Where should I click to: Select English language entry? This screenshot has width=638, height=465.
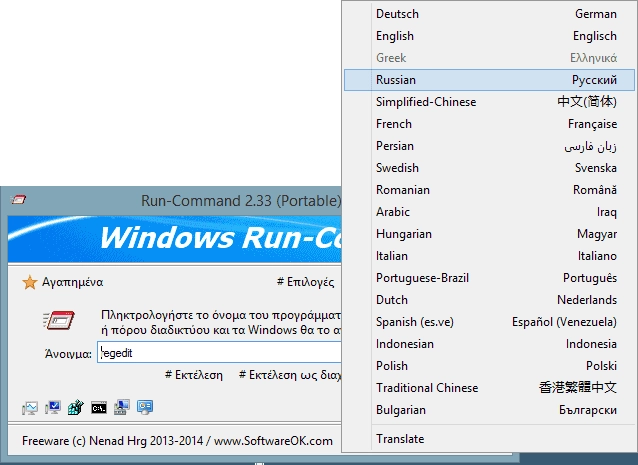click(489, 36)
